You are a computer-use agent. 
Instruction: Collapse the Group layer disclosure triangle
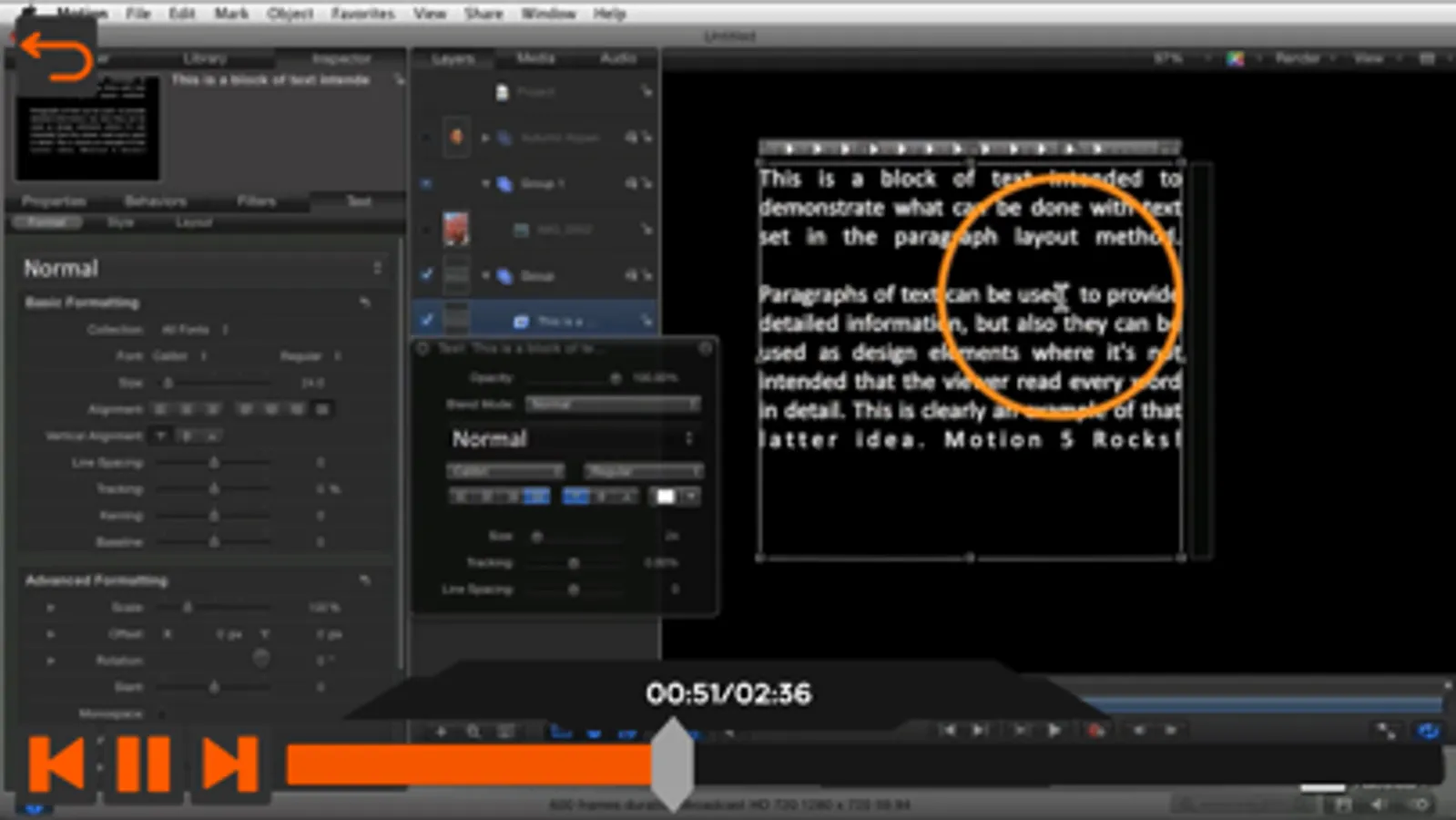point(485,274)
